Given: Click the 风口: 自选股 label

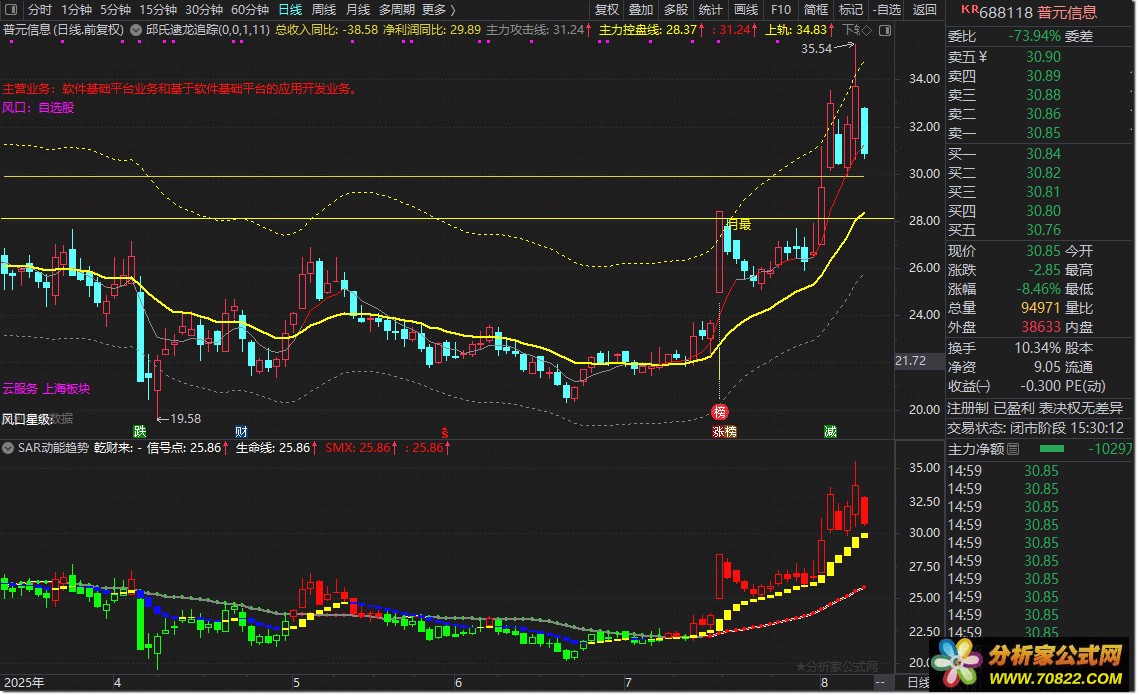Looking at the screenshot, I should click(38, 107).
